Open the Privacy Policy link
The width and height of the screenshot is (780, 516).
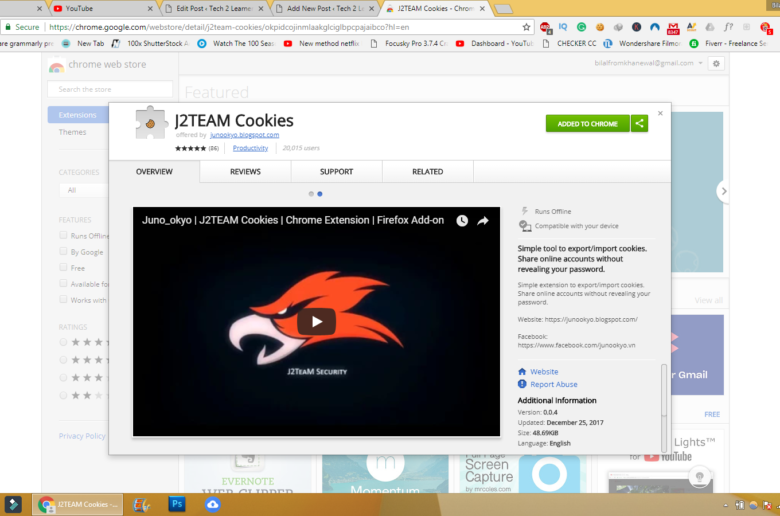tap(82, 436)
